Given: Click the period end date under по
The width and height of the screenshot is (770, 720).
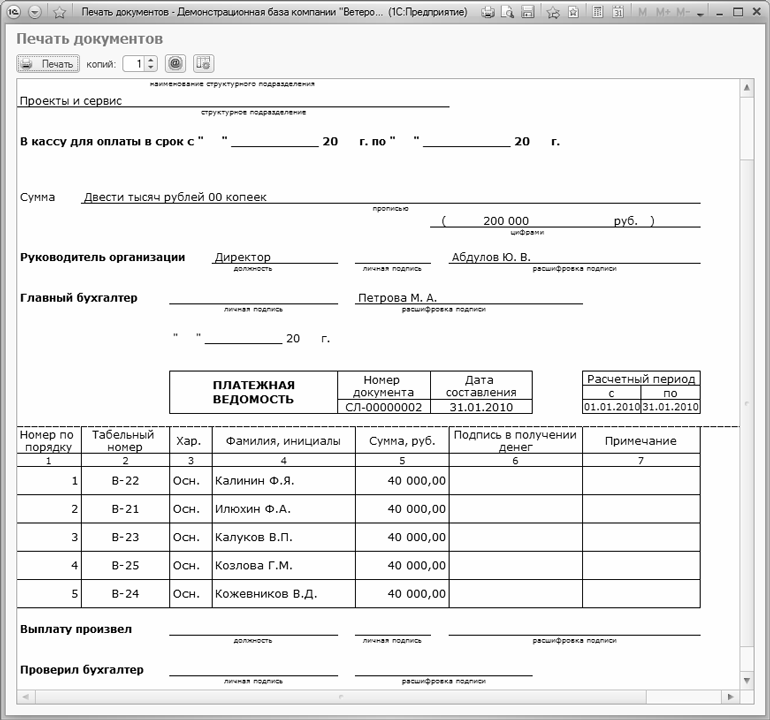Looking at the screenshot, I should tap(670, 407).
